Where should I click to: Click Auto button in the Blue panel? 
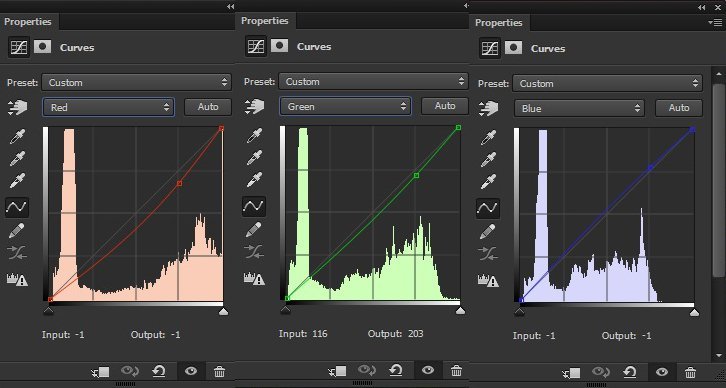click(679, 108)
